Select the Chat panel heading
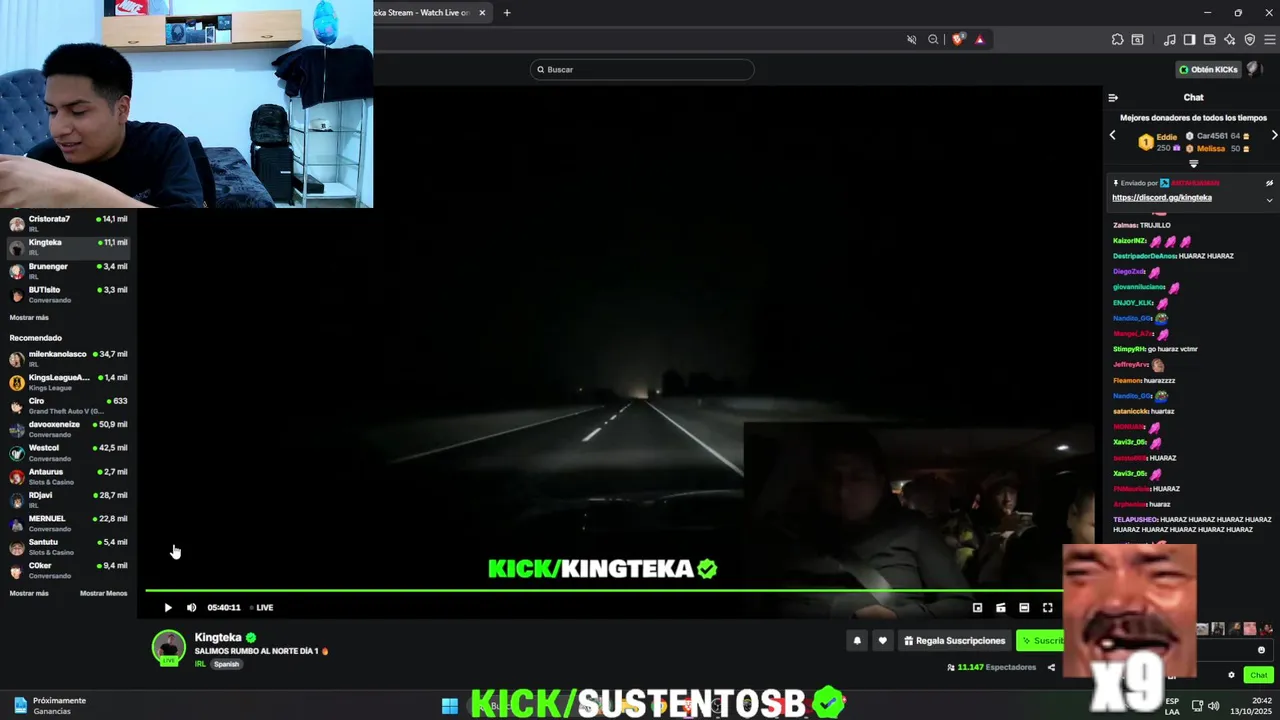Image resolution: width=1280 pixels, height=720 pixels. coord(1193,98)
